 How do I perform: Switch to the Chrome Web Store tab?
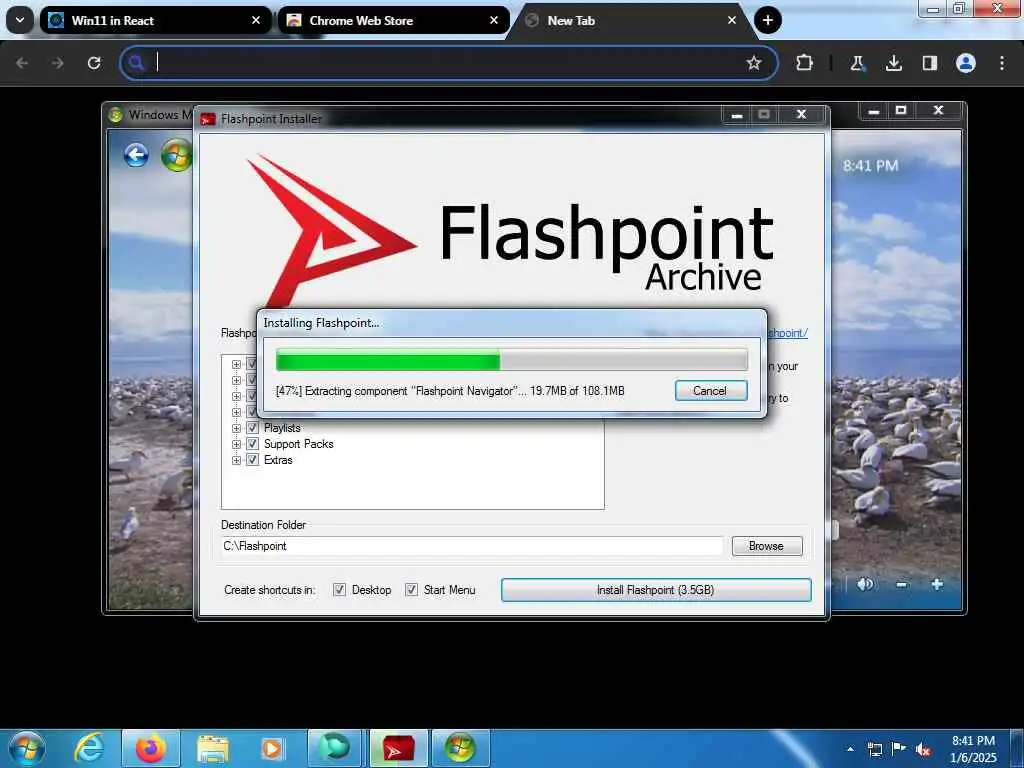click(x=394, y=20)
